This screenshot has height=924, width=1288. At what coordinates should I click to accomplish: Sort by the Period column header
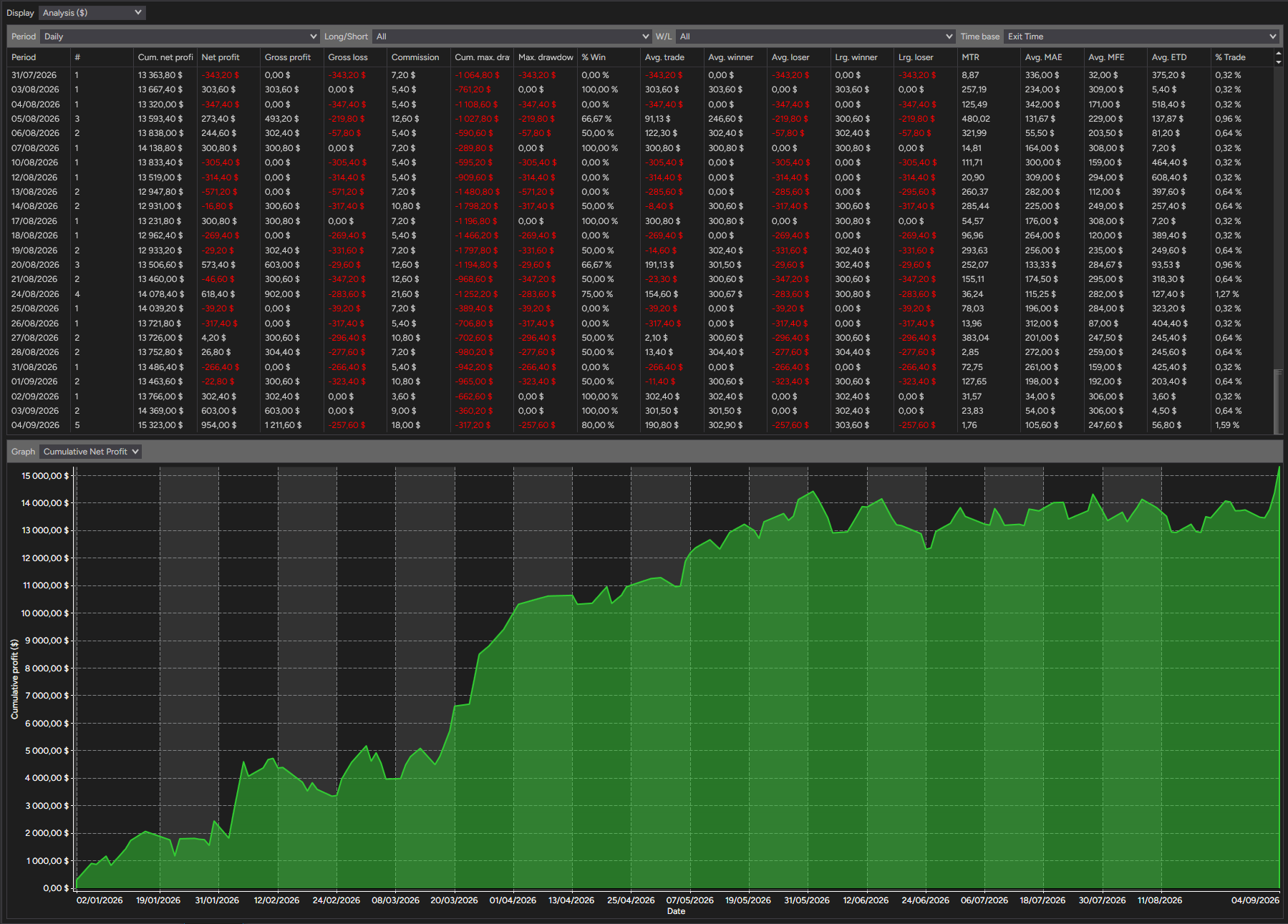(x=39, y=57)
